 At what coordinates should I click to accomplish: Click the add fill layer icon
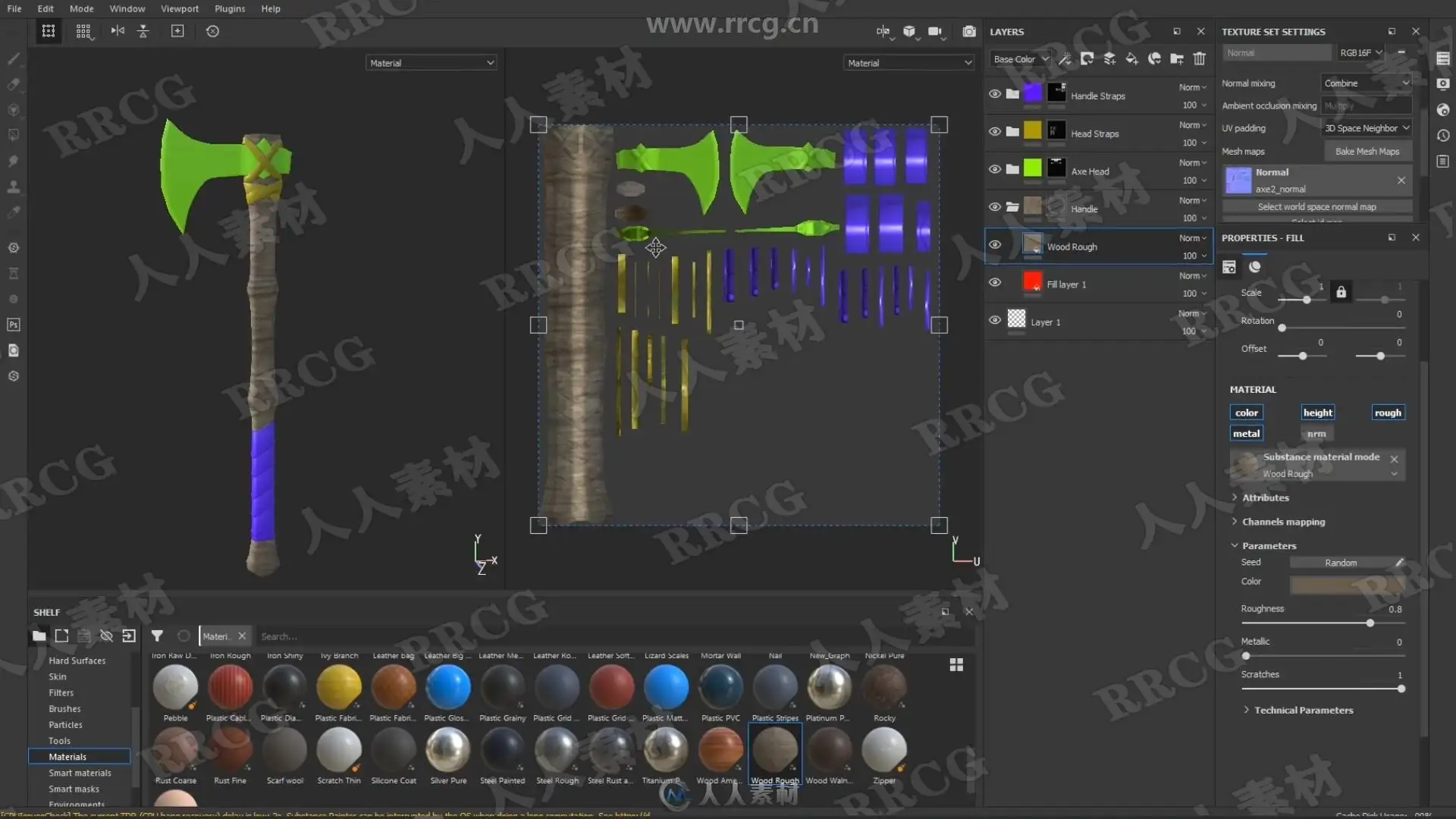1131,59
